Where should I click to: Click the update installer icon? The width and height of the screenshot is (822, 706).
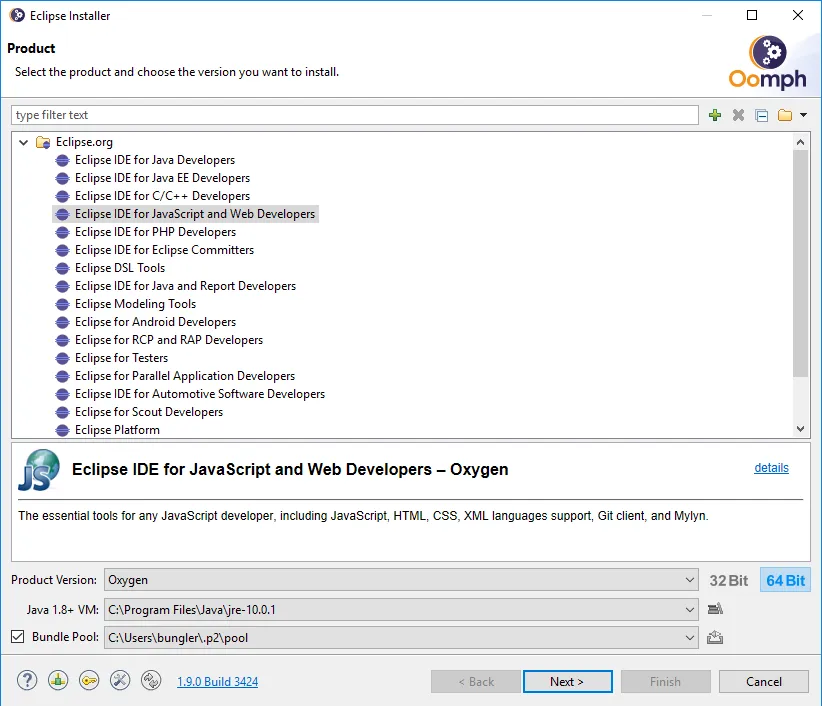point(58,681)
